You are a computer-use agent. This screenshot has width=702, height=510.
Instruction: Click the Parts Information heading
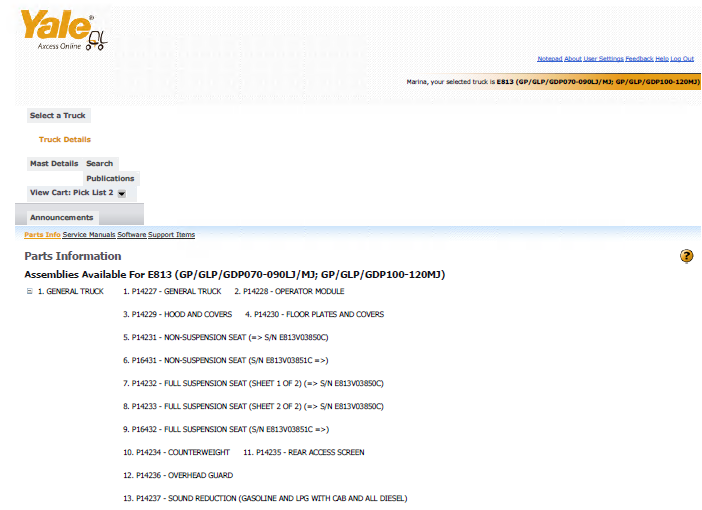click(x=73, y=256)
